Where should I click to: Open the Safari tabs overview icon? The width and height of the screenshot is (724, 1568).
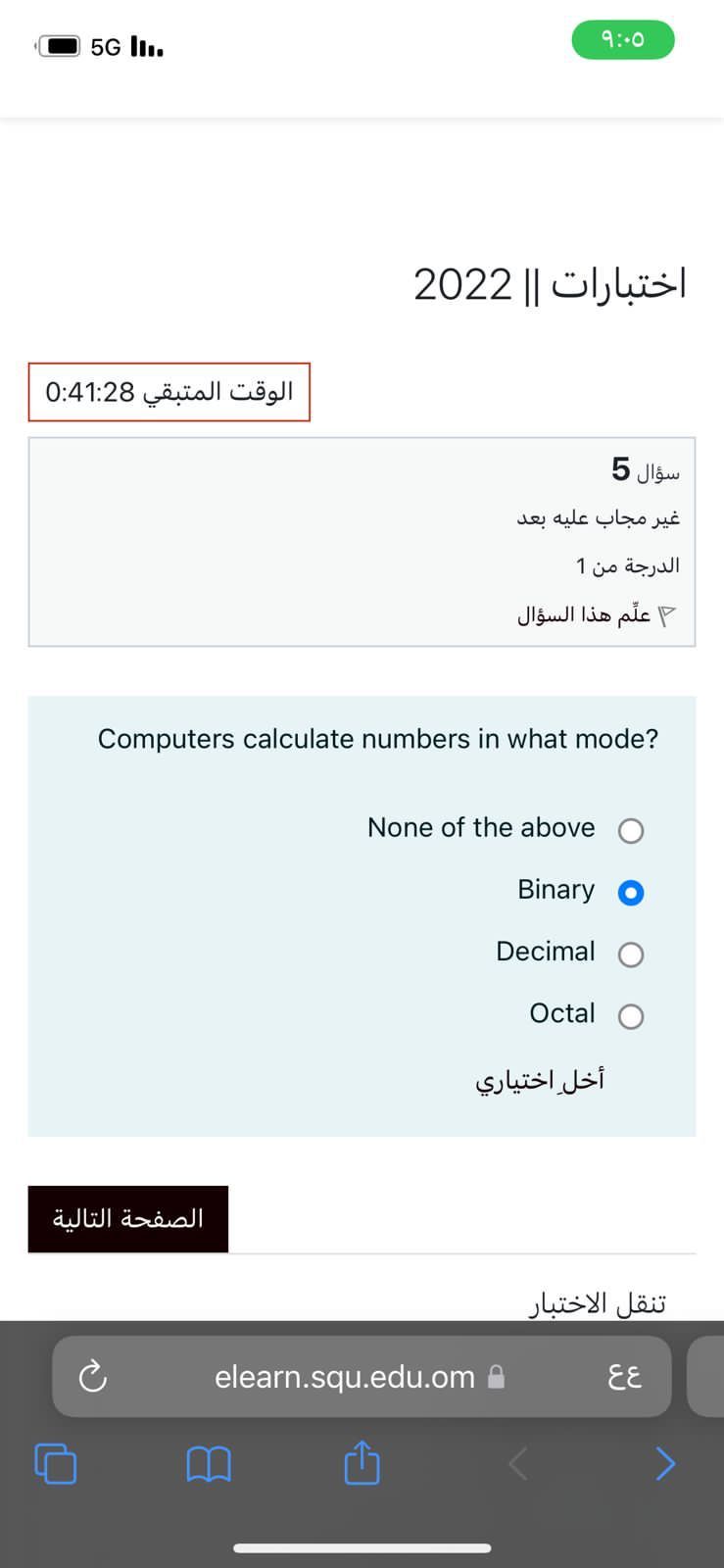tap(56, 1463)
